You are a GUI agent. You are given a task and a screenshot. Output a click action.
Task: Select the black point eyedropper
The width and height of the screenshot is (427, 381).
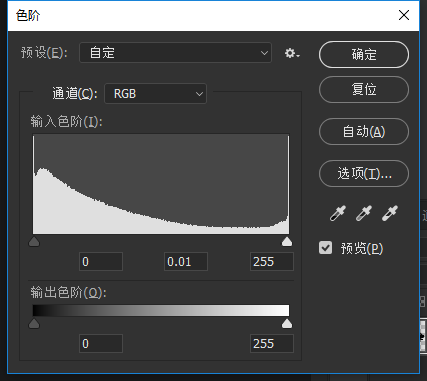tap(338, 213)
